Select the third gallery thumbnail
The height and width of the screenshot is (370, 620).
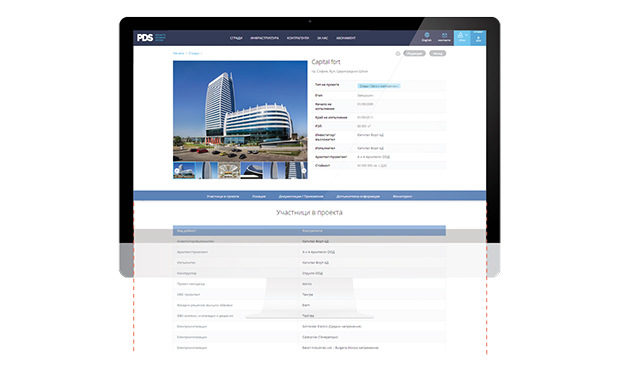click(x=229, y=170)
